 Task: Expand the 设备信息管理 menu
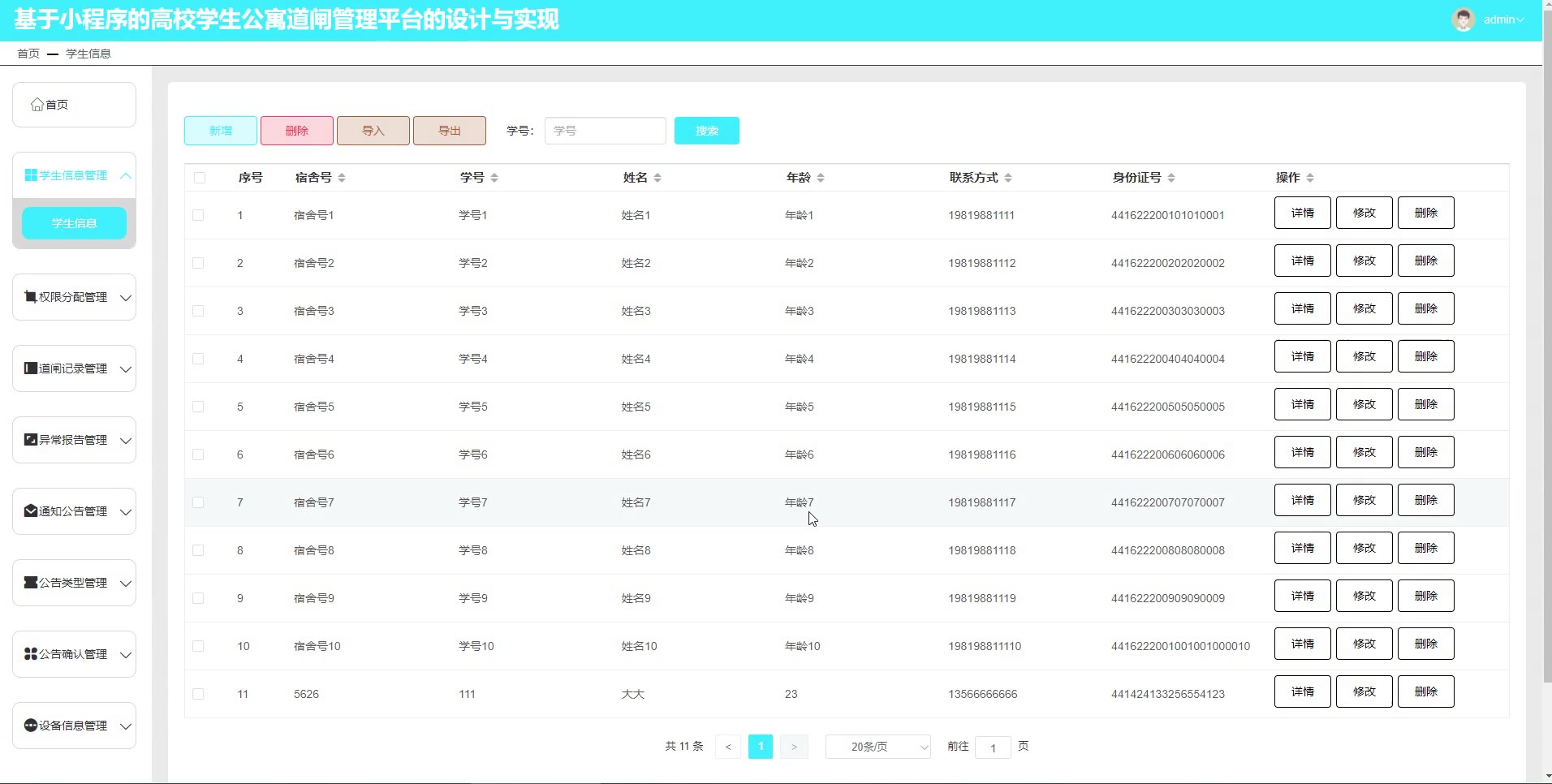coord(126,726)
